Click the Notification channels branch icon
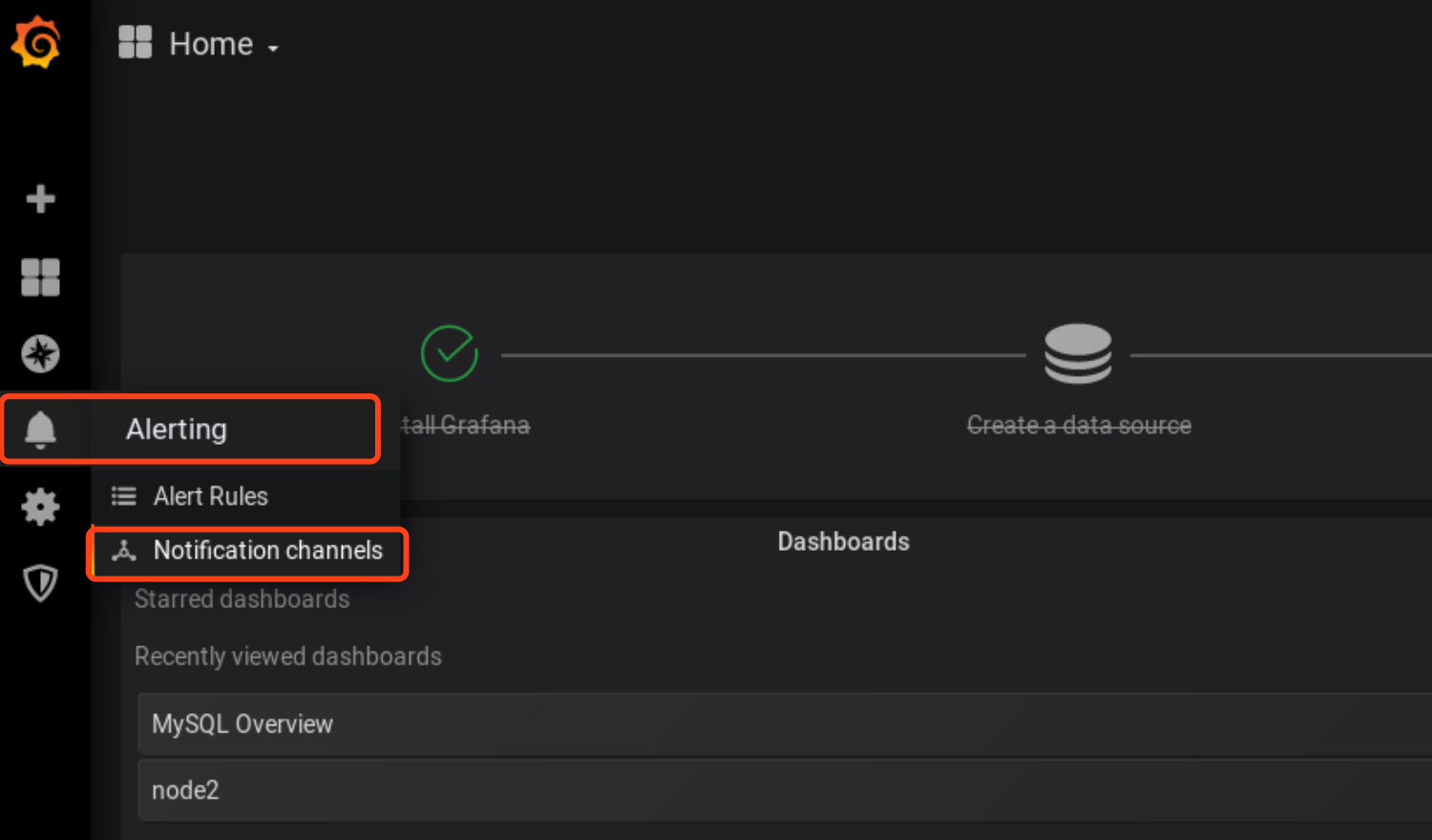Viewport: 1432px width, 840px height. tap(123, 551)
